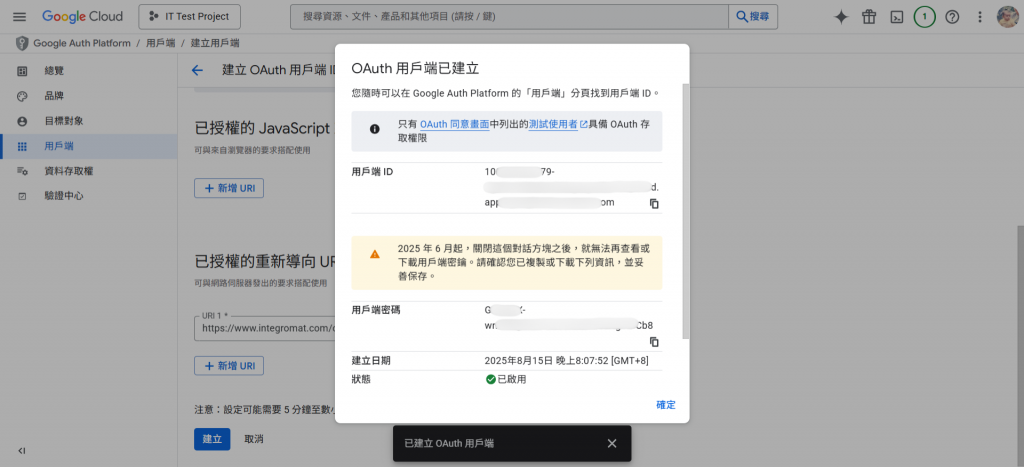The height and width of the screenshot is (467, 1024).
Task: Click the URI 1 input field
Action: pyautogui.click(x=265, y=328)
